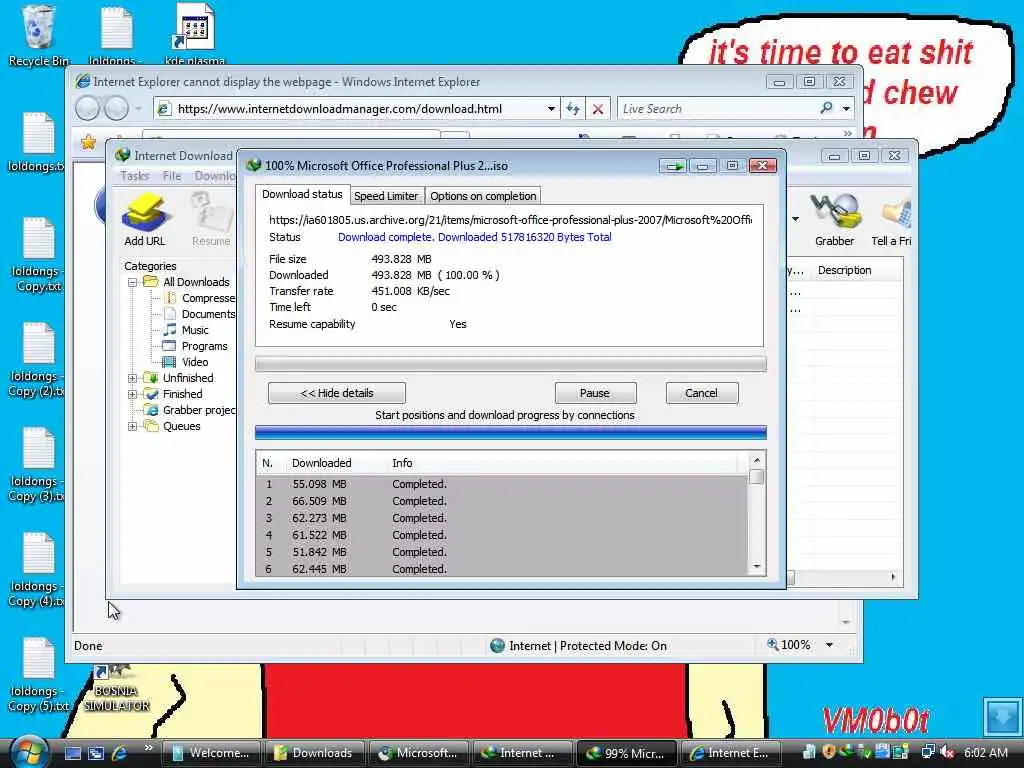Open the IE address bar dropdown

[552, 109]
